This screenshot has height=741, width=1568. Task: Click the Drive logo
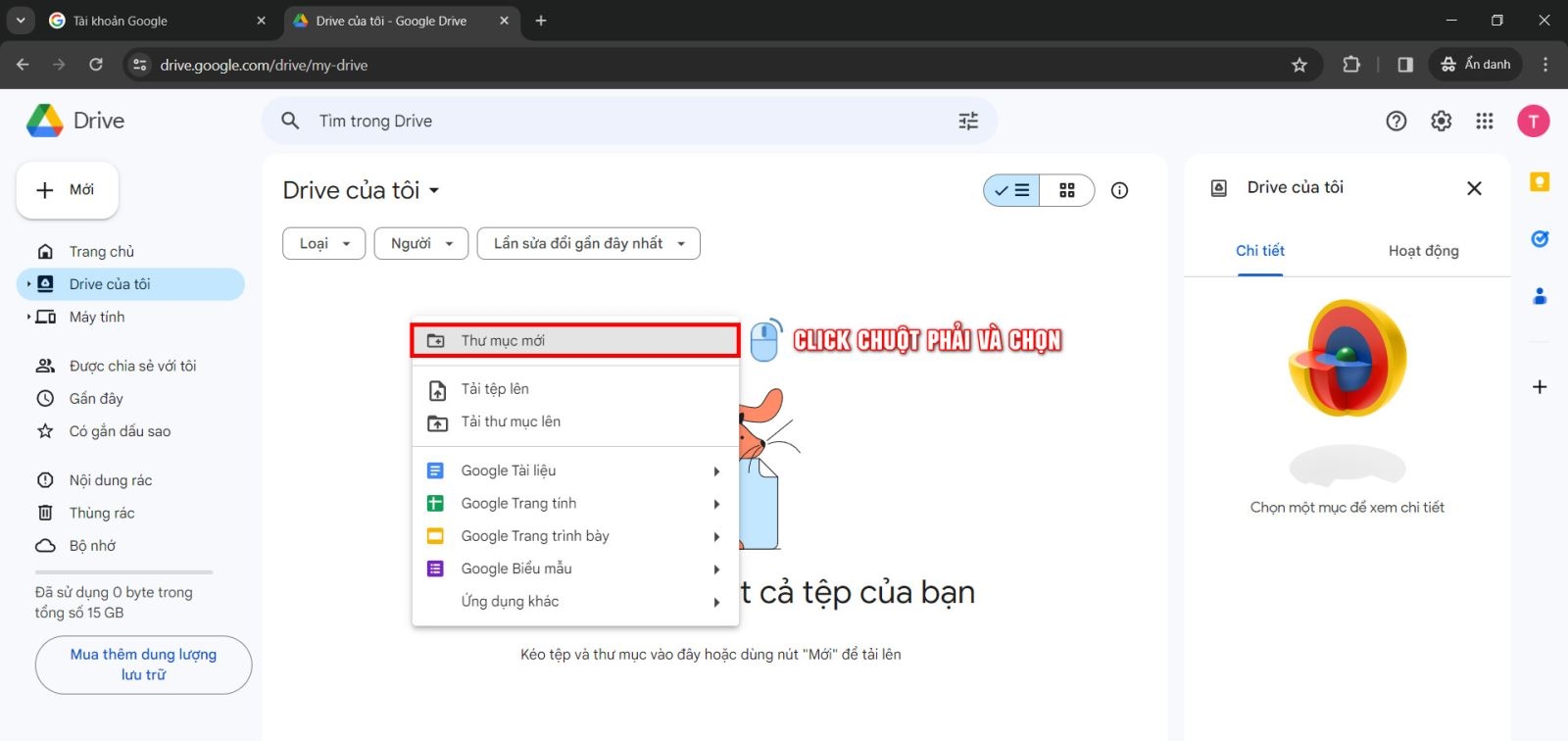click(x=74, y=121)
